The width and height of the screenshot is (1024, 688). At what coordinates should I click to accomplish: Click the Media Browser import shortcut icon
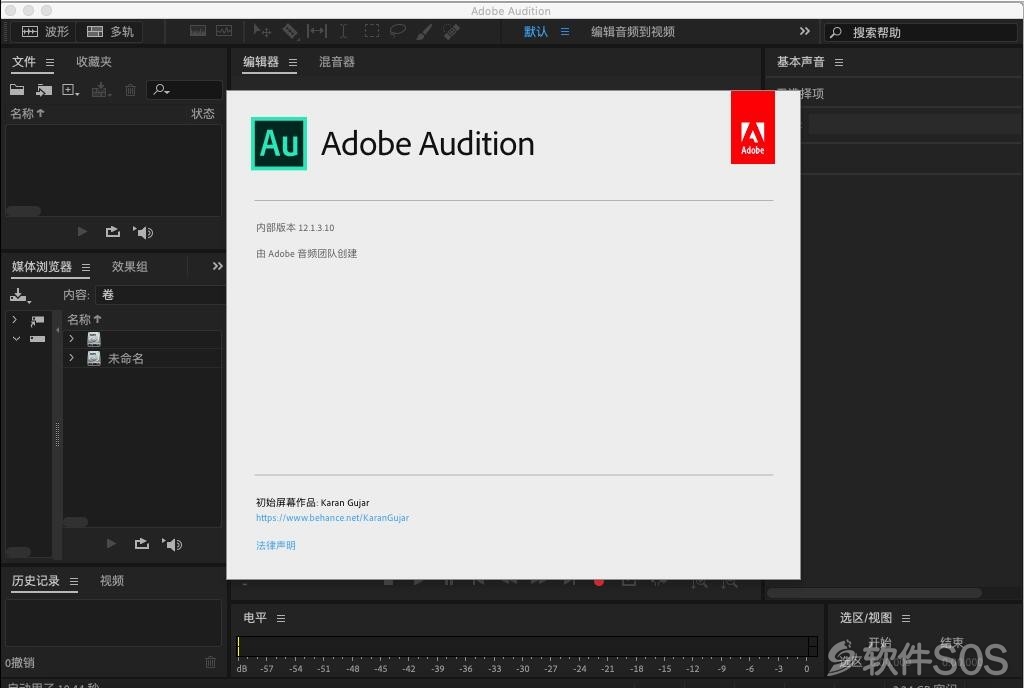pos(20,295)
